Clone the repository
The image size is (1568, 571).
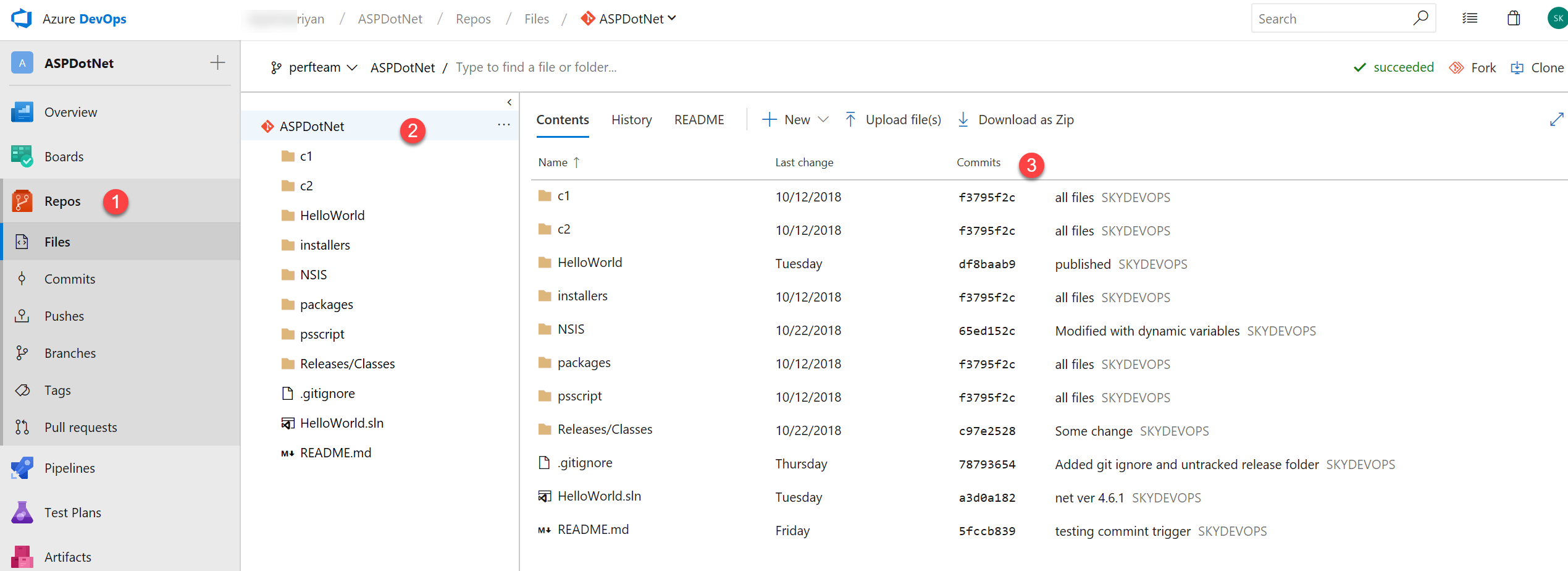tap(1537, 68)
